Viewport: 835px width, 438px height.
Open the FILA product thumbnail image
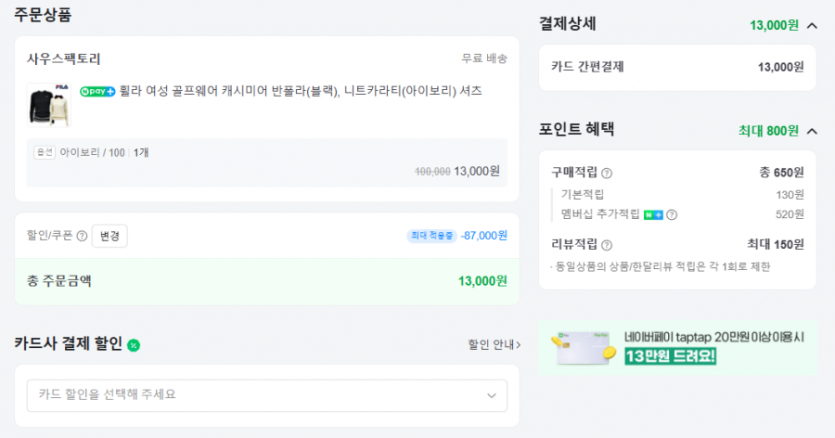[49, 104]
